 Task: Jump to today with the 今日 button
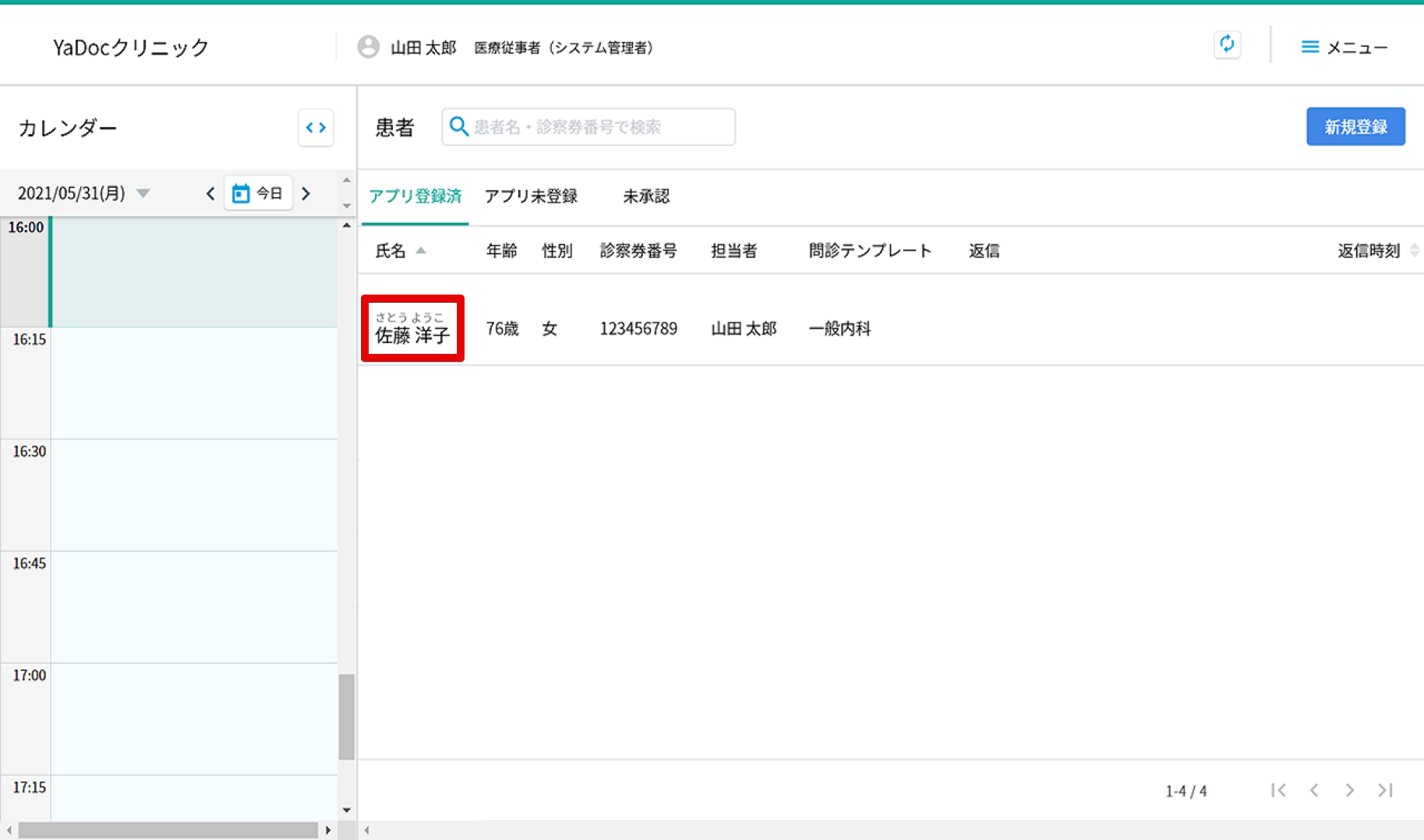click(x=258, y=193)
